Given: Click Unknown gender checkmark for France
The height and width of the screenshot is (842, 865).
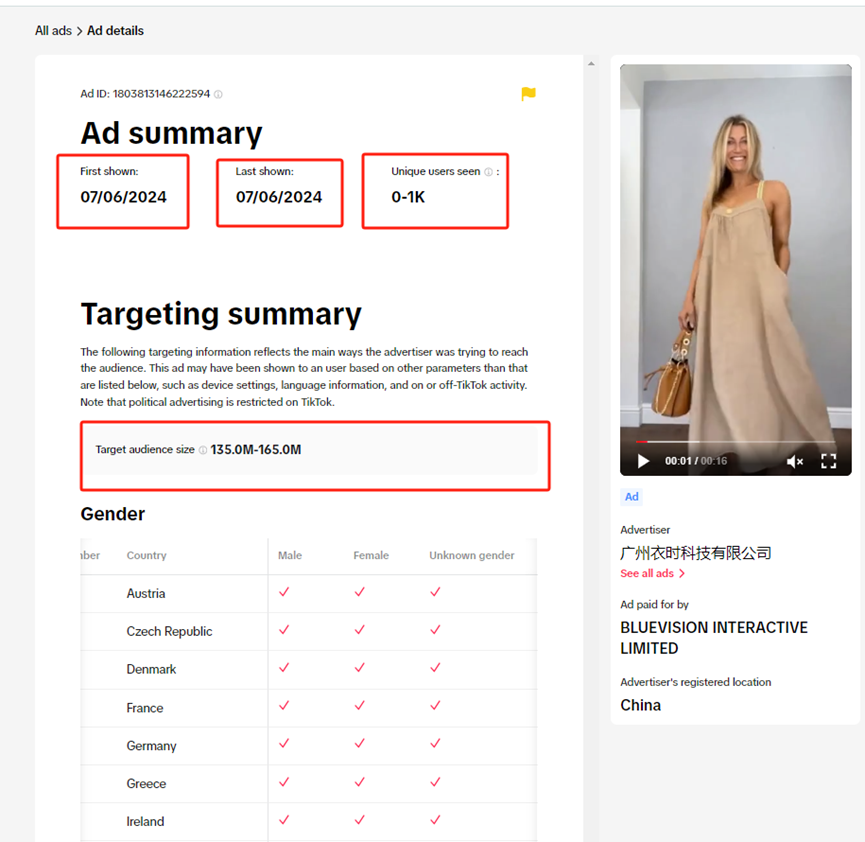Looking at the screenshot, I should (435, 706).
